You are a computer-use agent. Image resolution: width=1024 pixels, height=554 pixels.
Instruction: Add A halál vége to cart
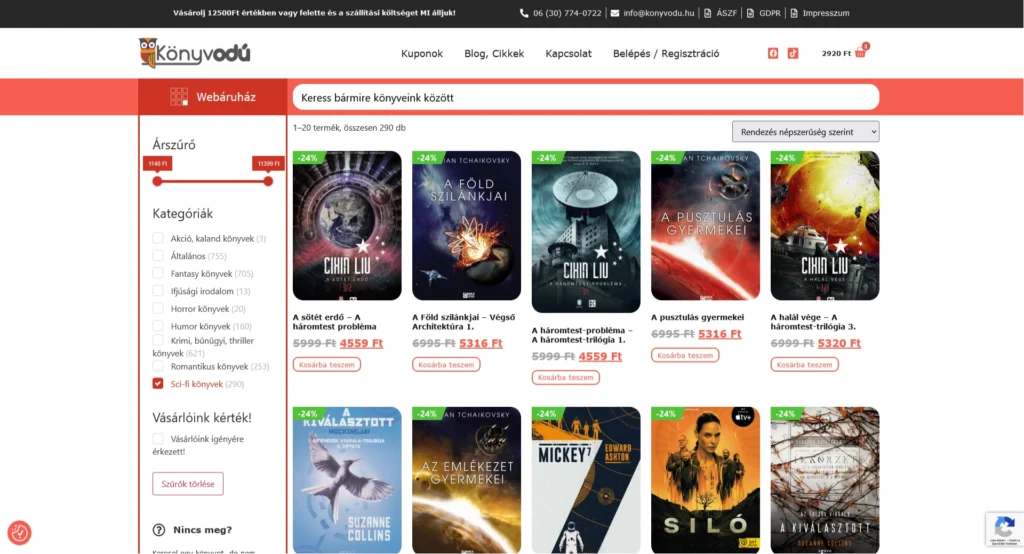805,365
